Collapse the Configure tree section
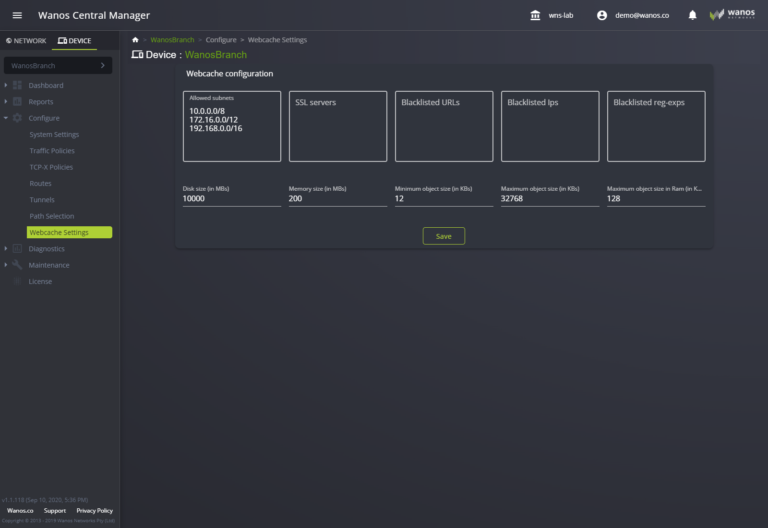 click(6, 118)
